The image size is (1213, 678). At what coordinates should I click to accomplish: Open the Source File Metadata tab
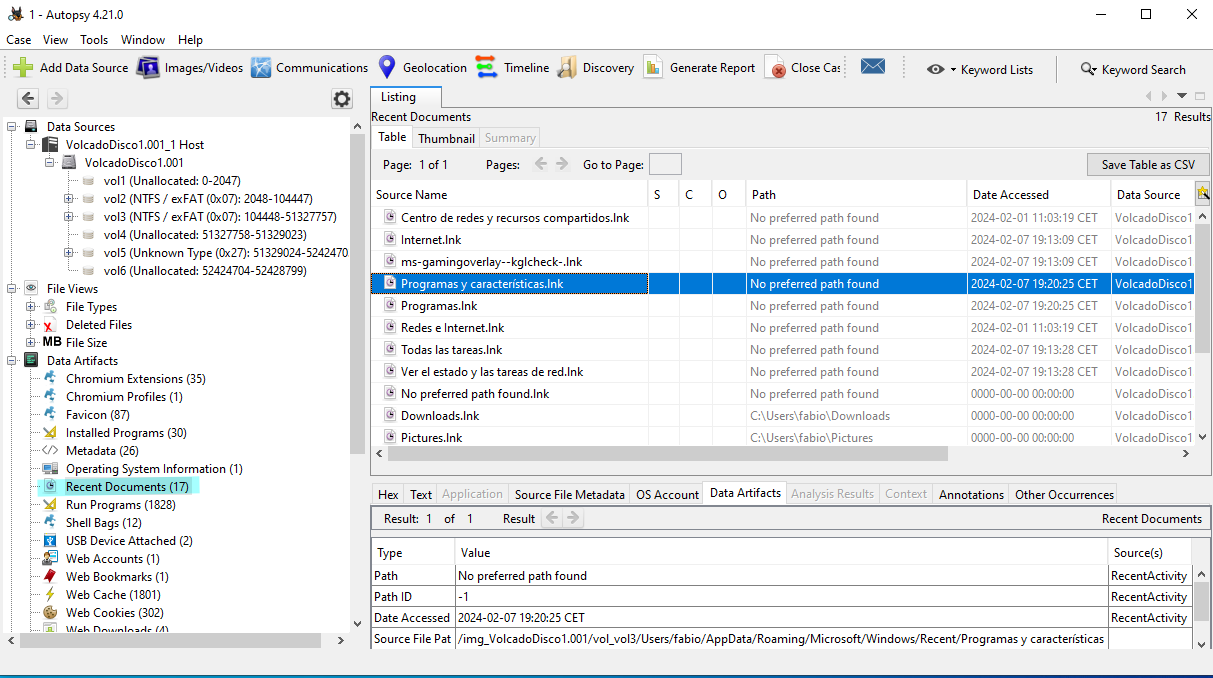(x=569, y=494)
